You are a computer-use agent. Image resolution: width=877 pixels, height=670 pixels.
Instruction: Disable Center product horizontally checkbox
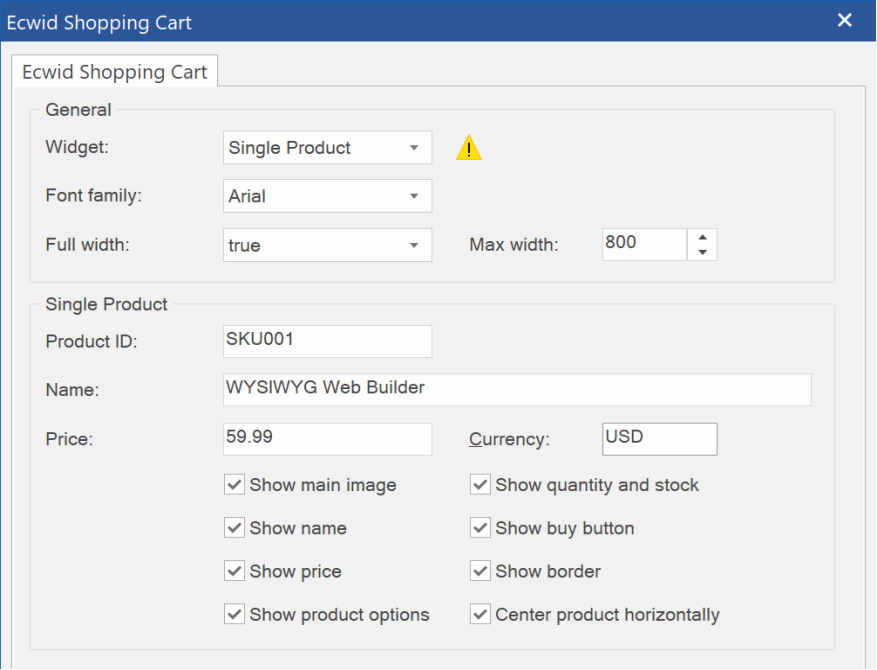[x=481, y=614]
